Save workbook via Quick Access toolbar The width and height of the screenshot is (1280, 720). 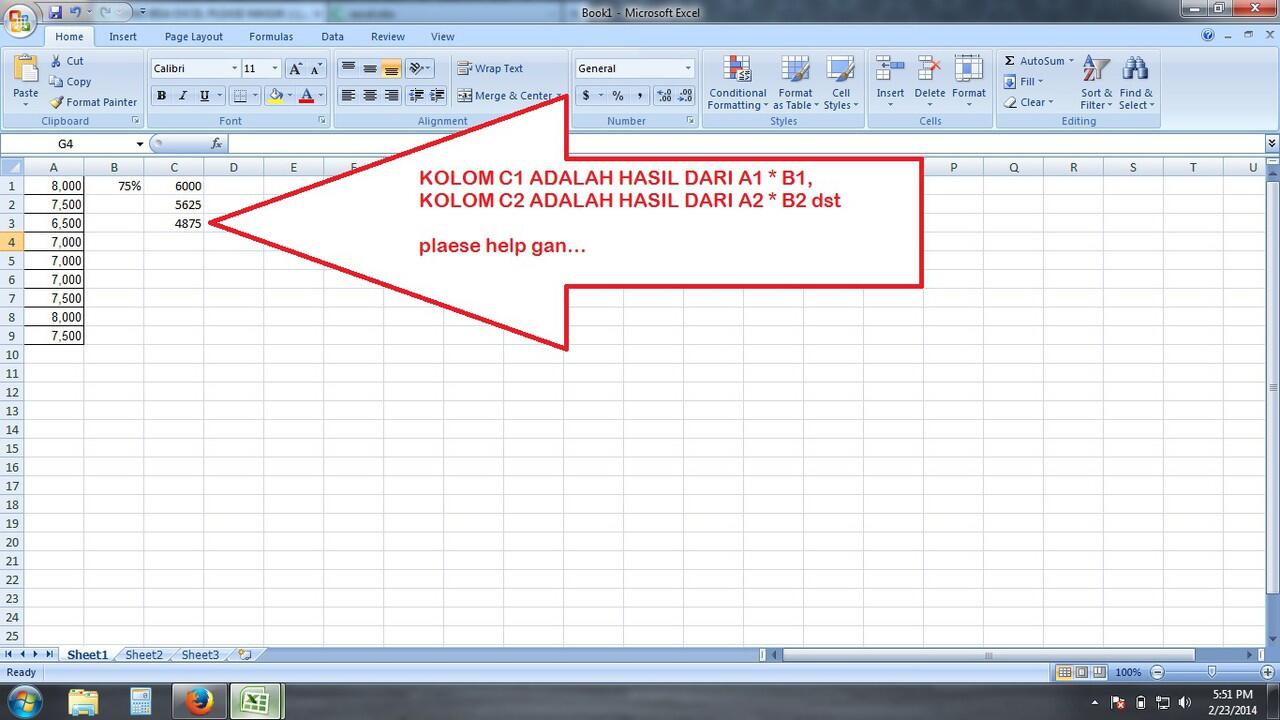(55, 13)
